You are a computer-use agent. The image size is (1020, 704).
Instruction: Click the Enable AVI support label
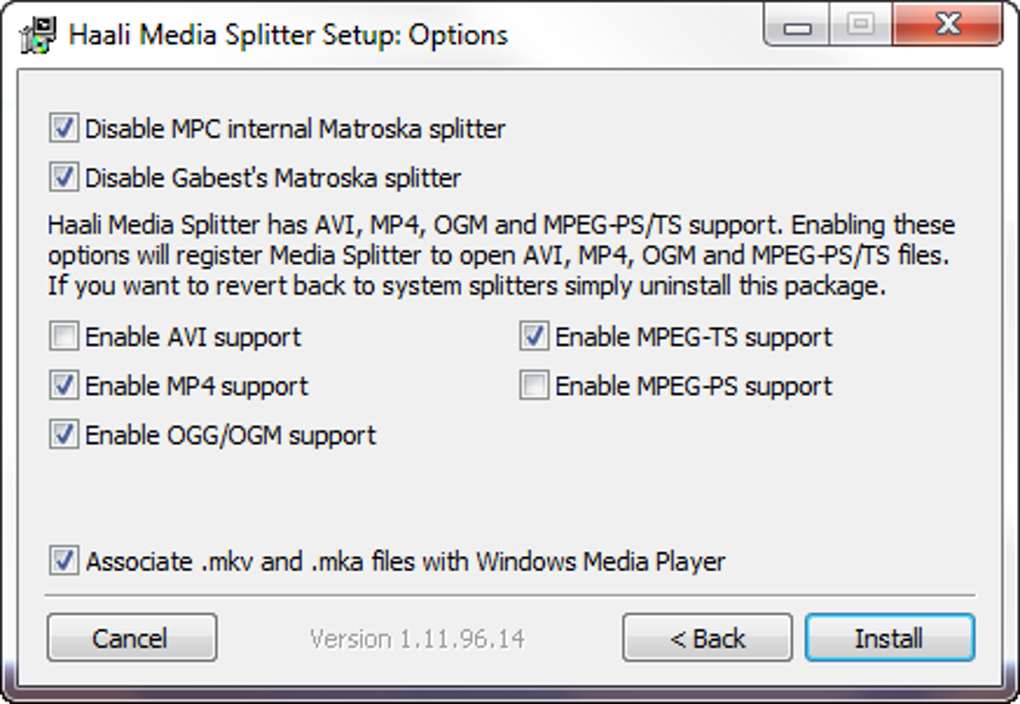pos(193,337)
